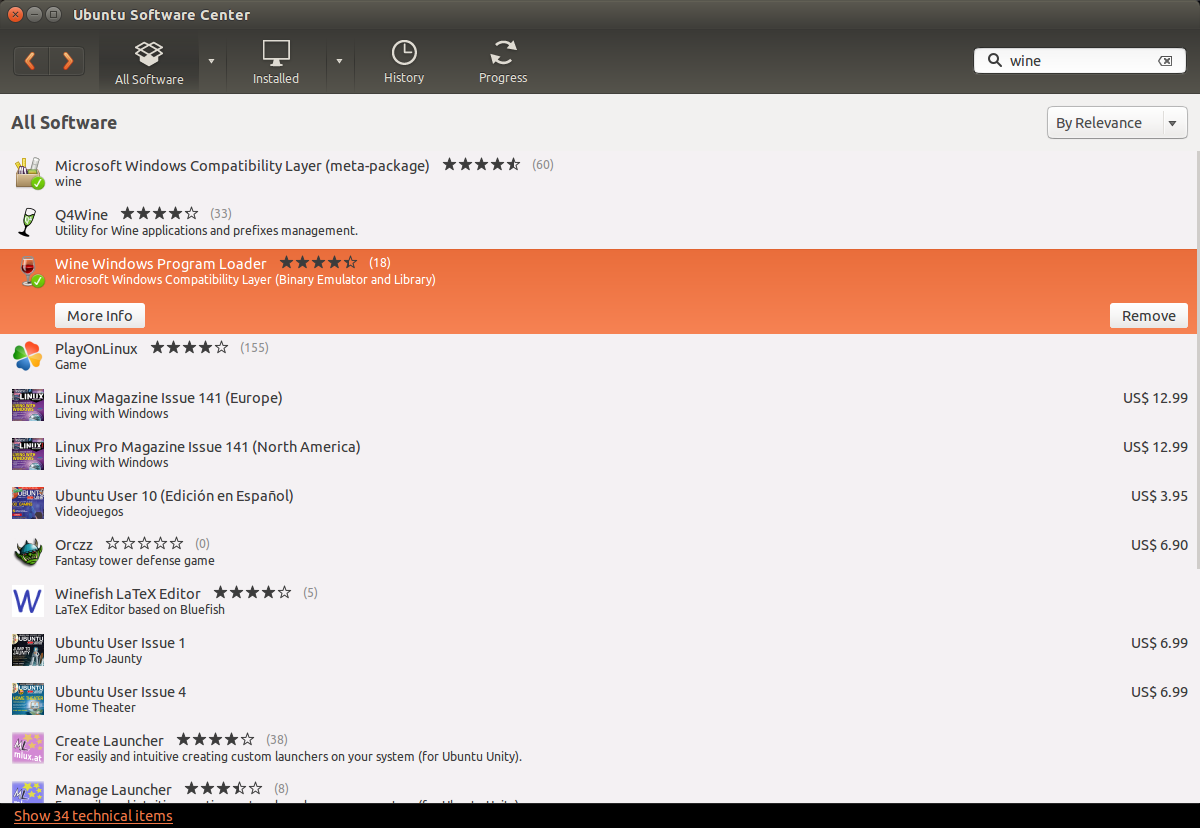Select Ubuntu User 10 (Edición en Español)
This screenshot has height=828, width=1200.
[174, 496]
